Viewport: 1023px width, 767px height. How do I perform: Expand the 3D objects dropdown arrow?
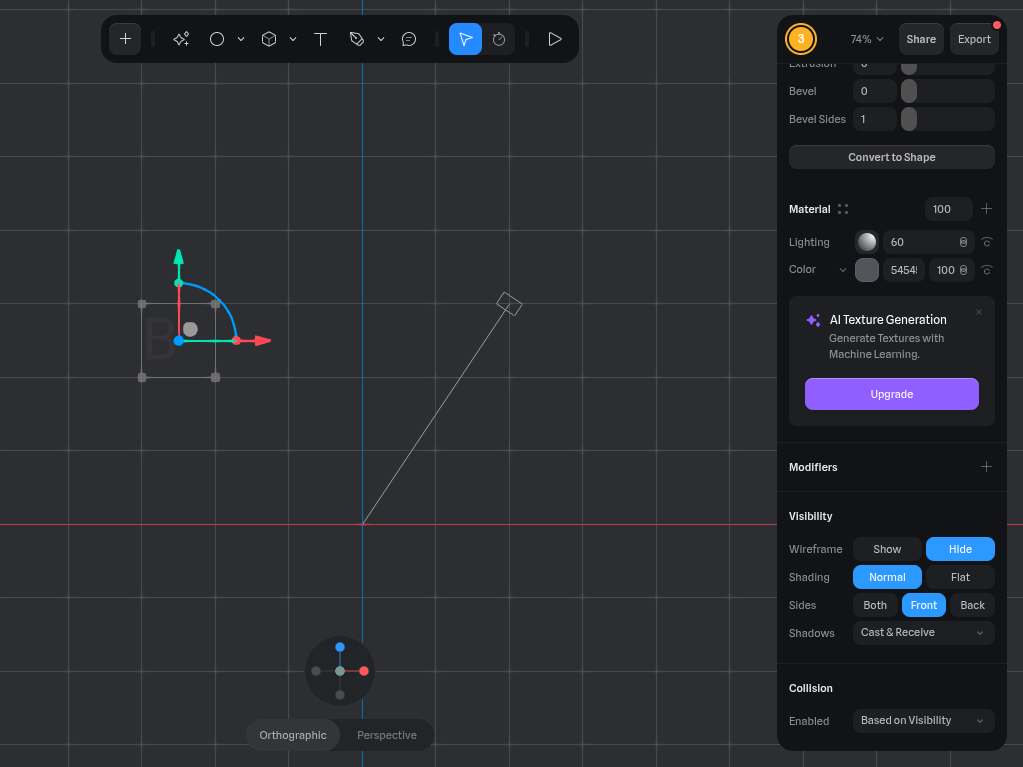(293, 39)
